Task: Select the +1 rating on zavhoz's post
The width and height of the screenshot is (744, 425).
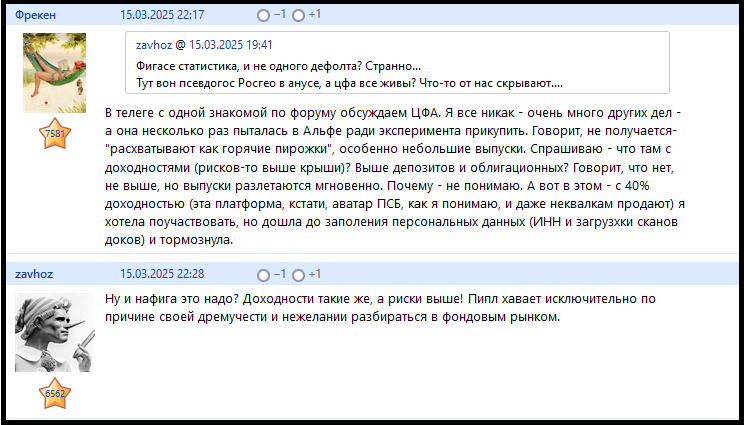Action: pyautogui.click(x=298, y=275)
